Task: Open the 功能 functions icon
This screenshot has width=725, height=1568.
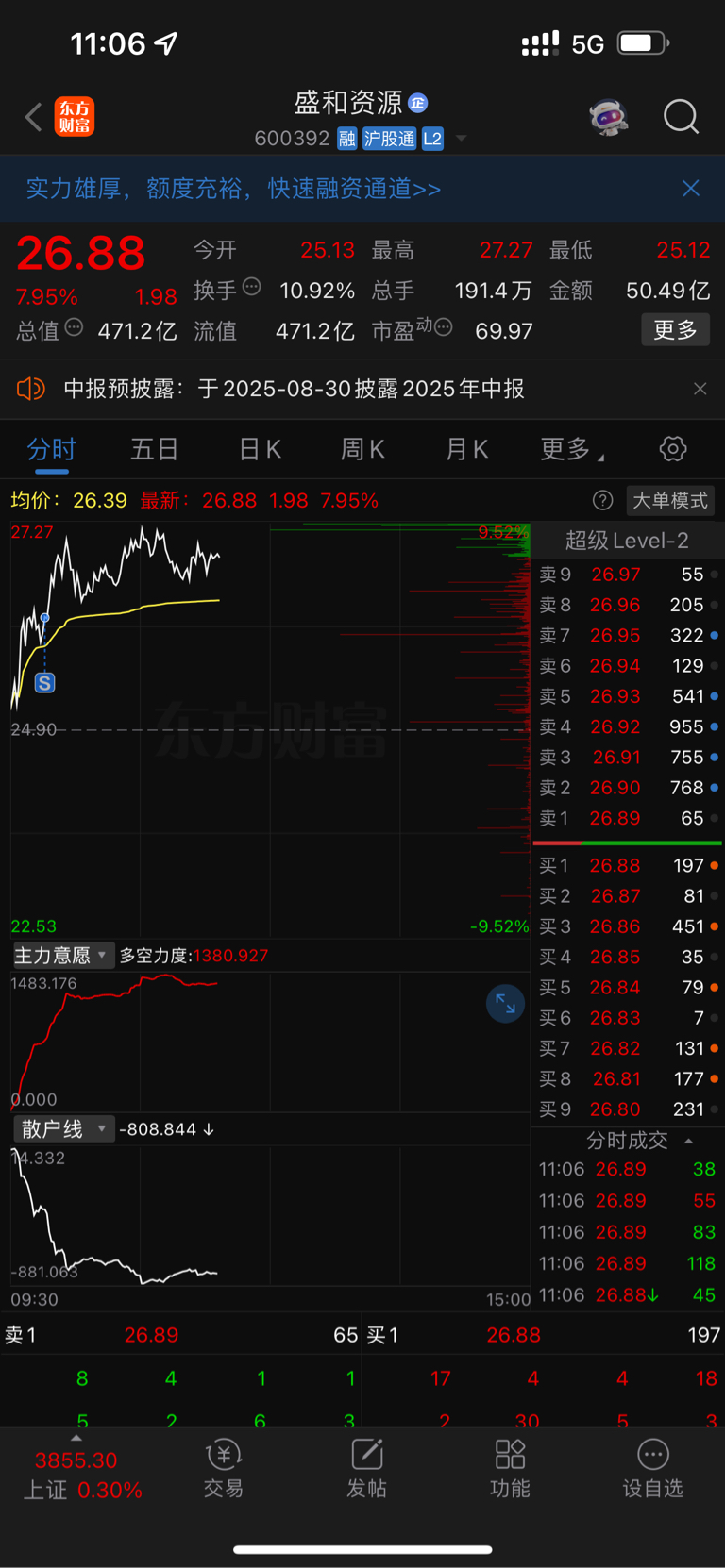Action: click(510, 1468)
